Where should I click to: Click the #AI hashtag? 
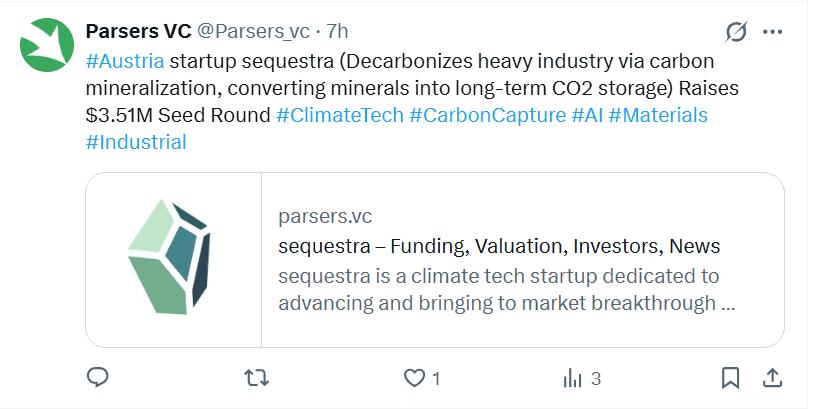pos(586,115)
